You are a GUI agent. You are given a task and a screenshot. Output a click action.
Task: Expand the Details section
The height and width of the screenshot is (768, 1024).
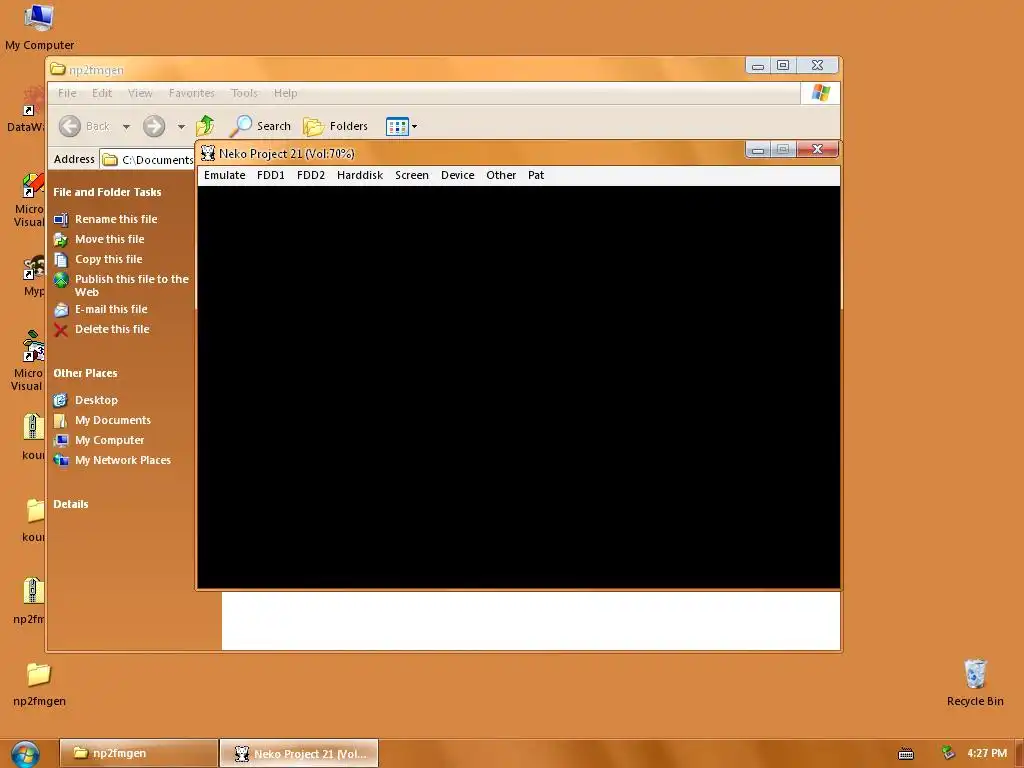point(71,504)
